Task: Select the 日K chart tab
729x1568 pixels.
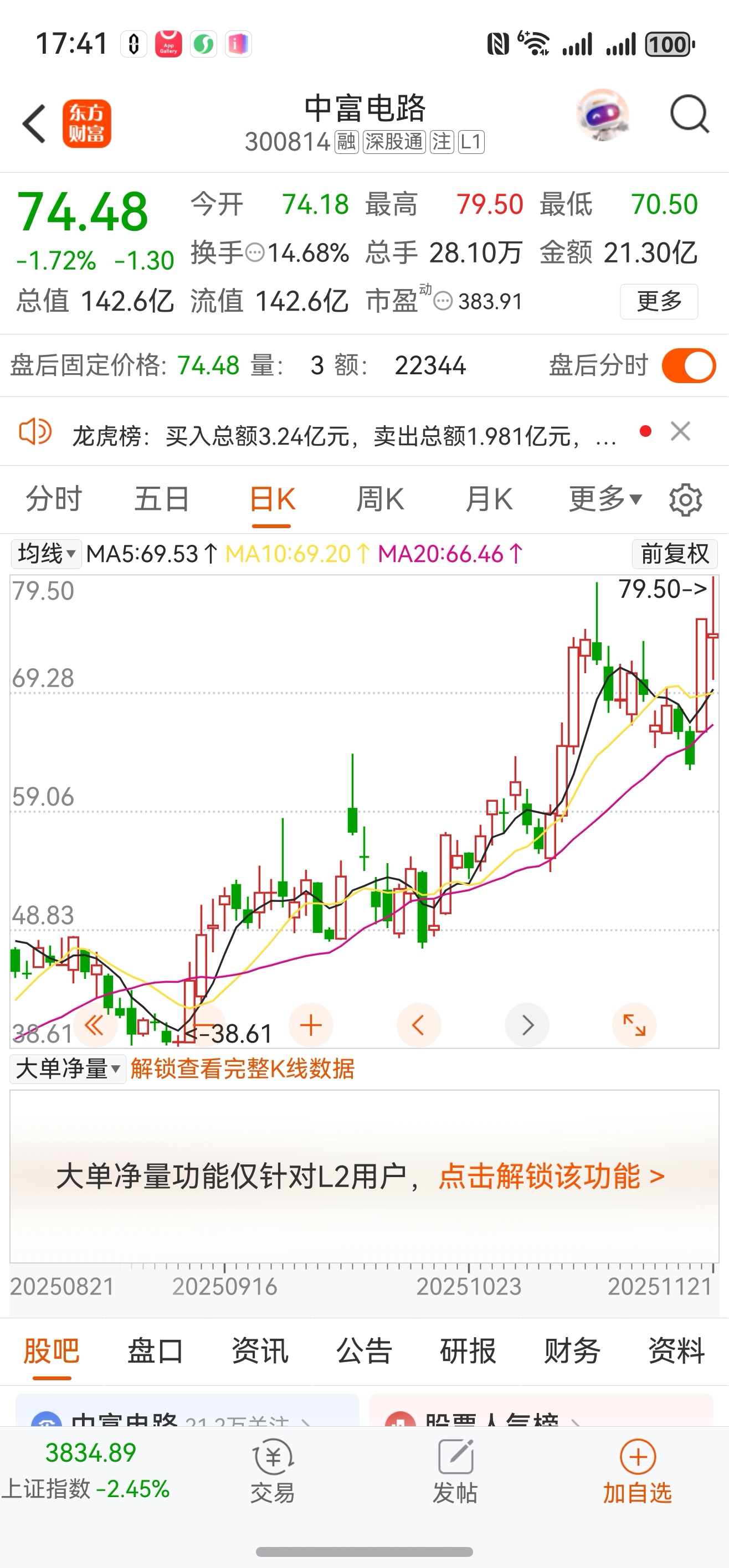Action: point(272,499)
